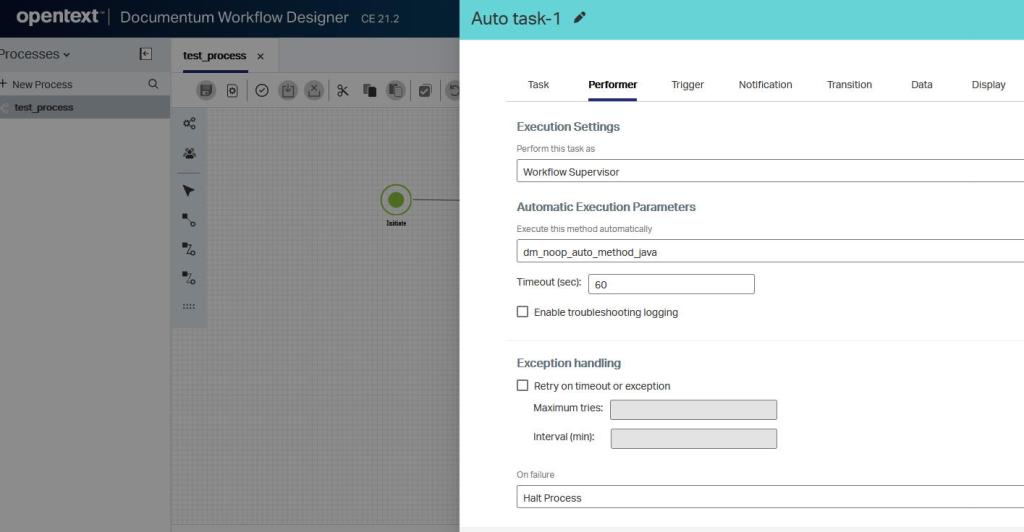Select the second angled flow connector tool
Image resolution: width=1024 pixels, height=532 pixels.
point(189,278)
